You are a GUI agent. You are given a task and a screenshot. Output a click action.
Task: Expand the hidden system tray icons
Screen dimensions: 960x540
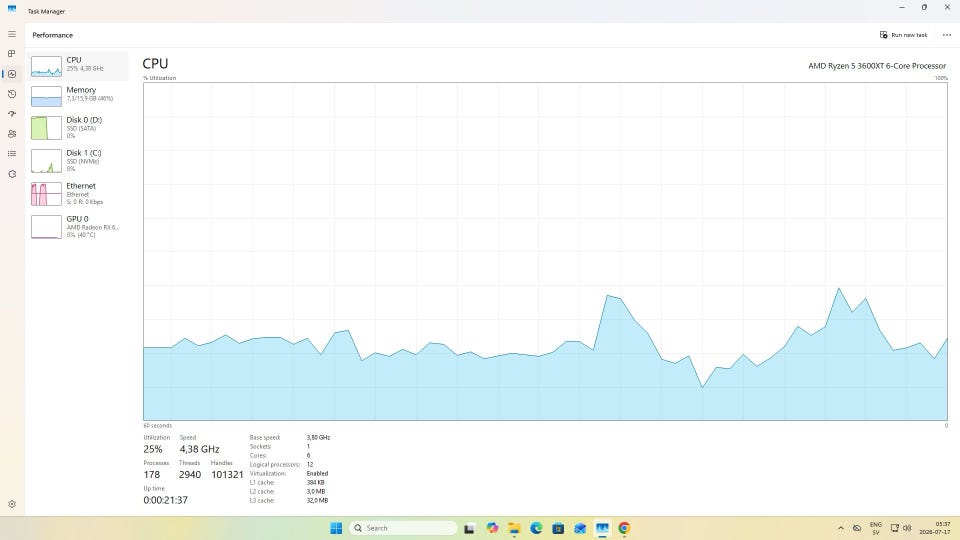point(841,528)
